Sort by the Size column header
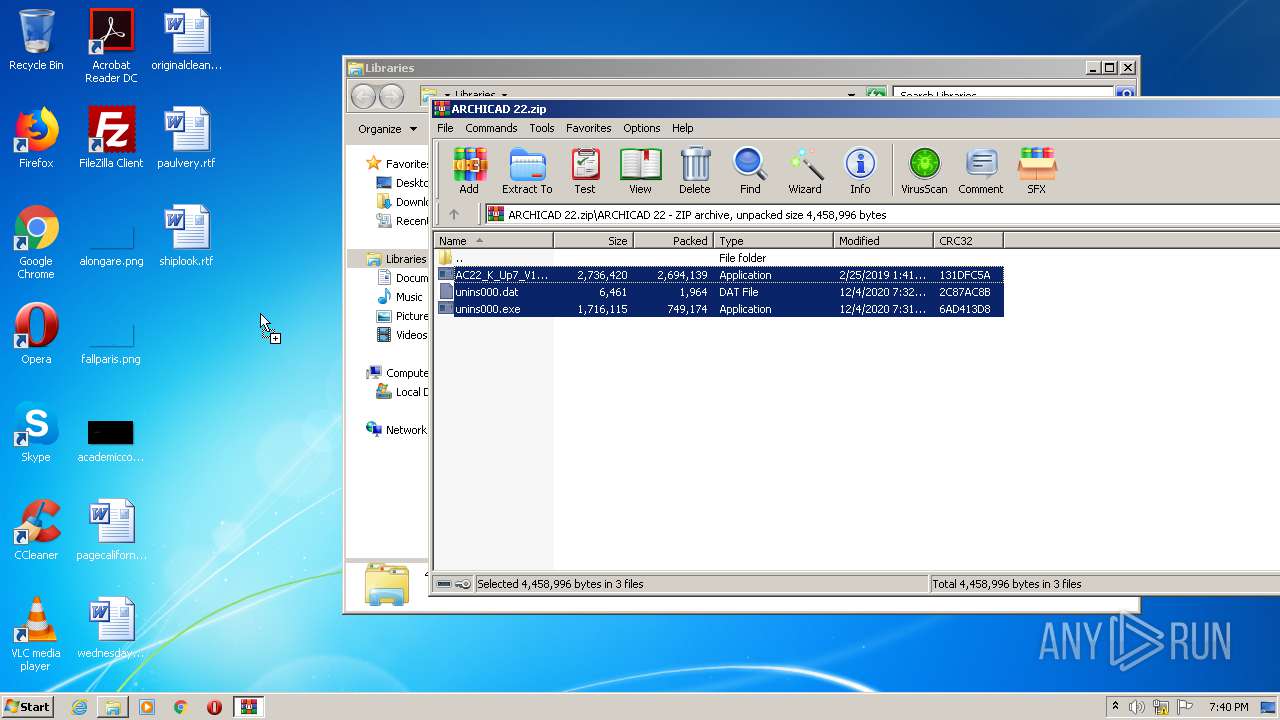This screenshot has width=1280, height=720. pos(594,240)
